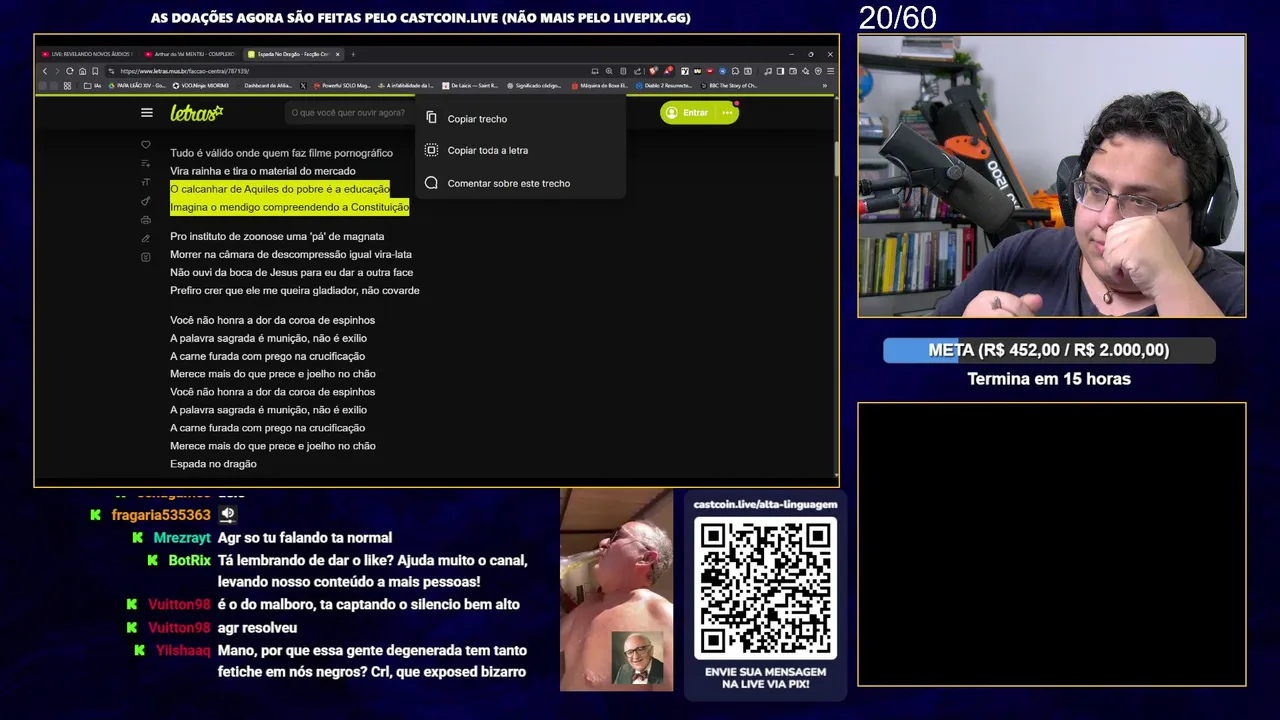Click the last icon in the lyrics sidebar
Viewport: 1280px width, 720px height.
coord(146,257)
